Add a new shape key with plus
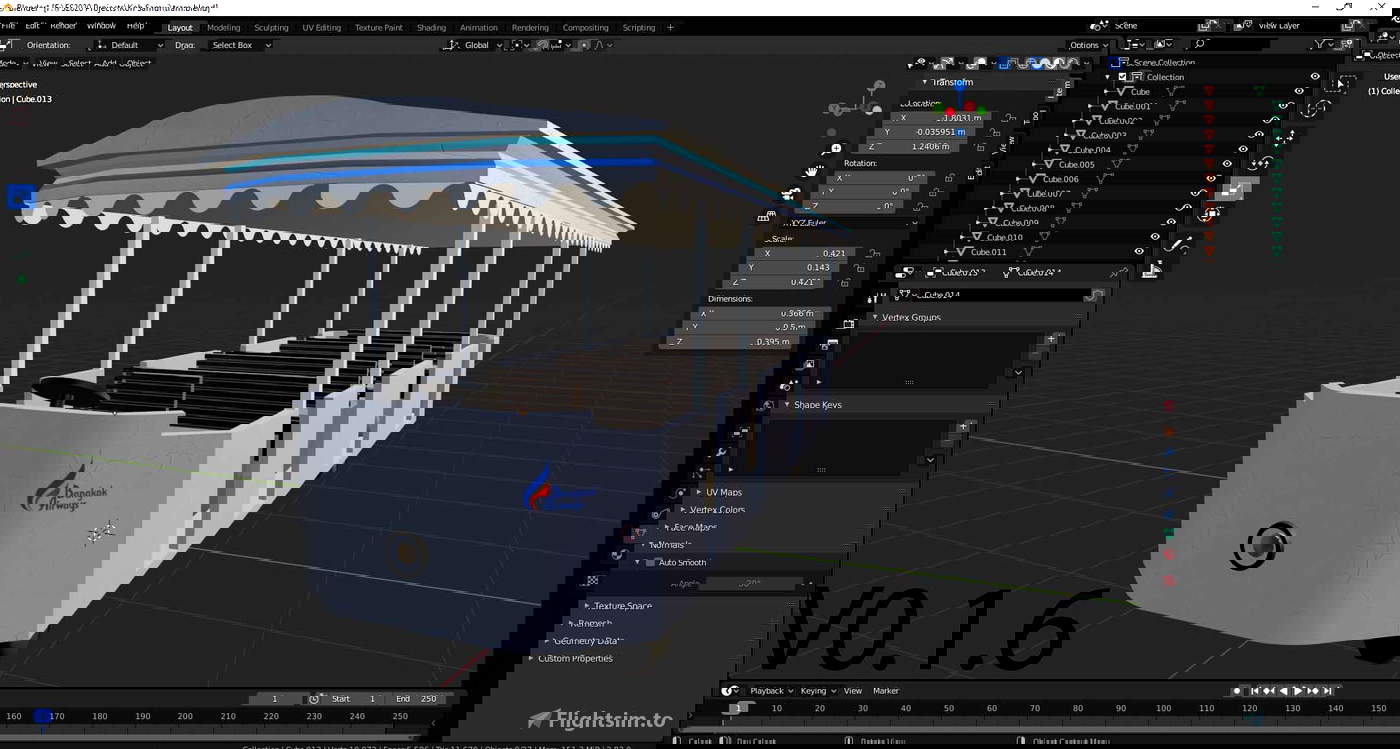Viewport: 1400px width, 749px height. click(963, 426)
